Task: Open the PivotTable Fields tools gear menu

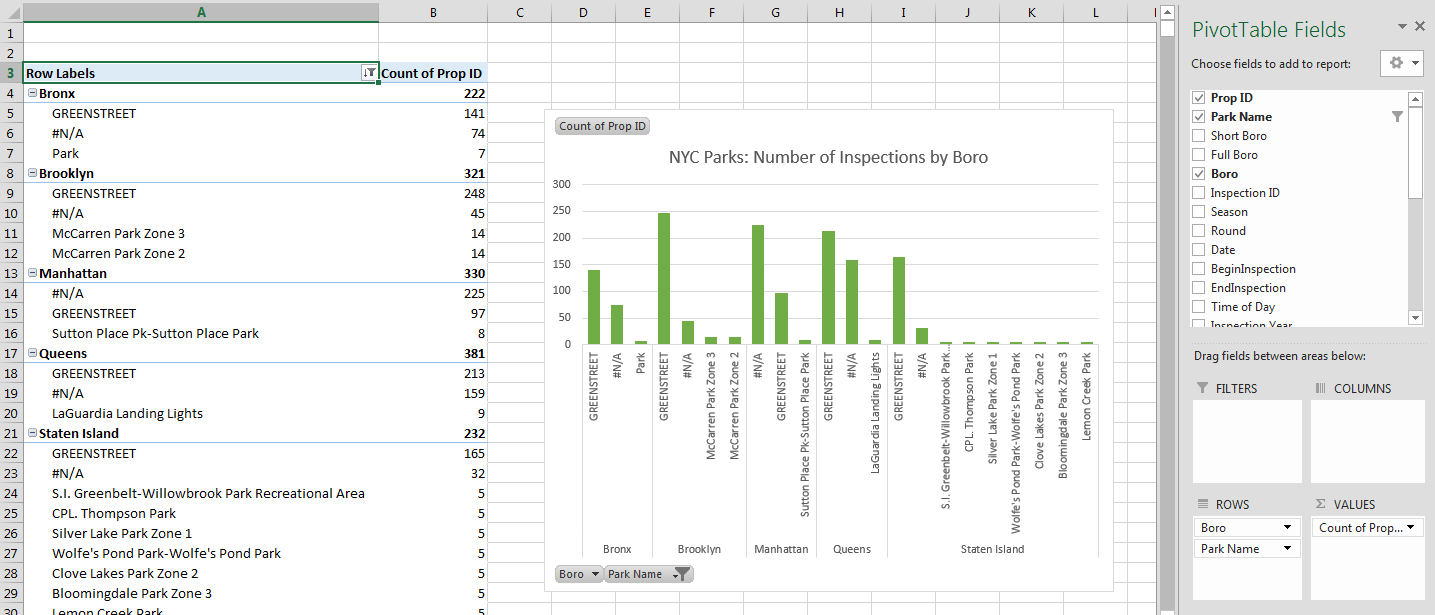Action: (x=1402, y=63)
